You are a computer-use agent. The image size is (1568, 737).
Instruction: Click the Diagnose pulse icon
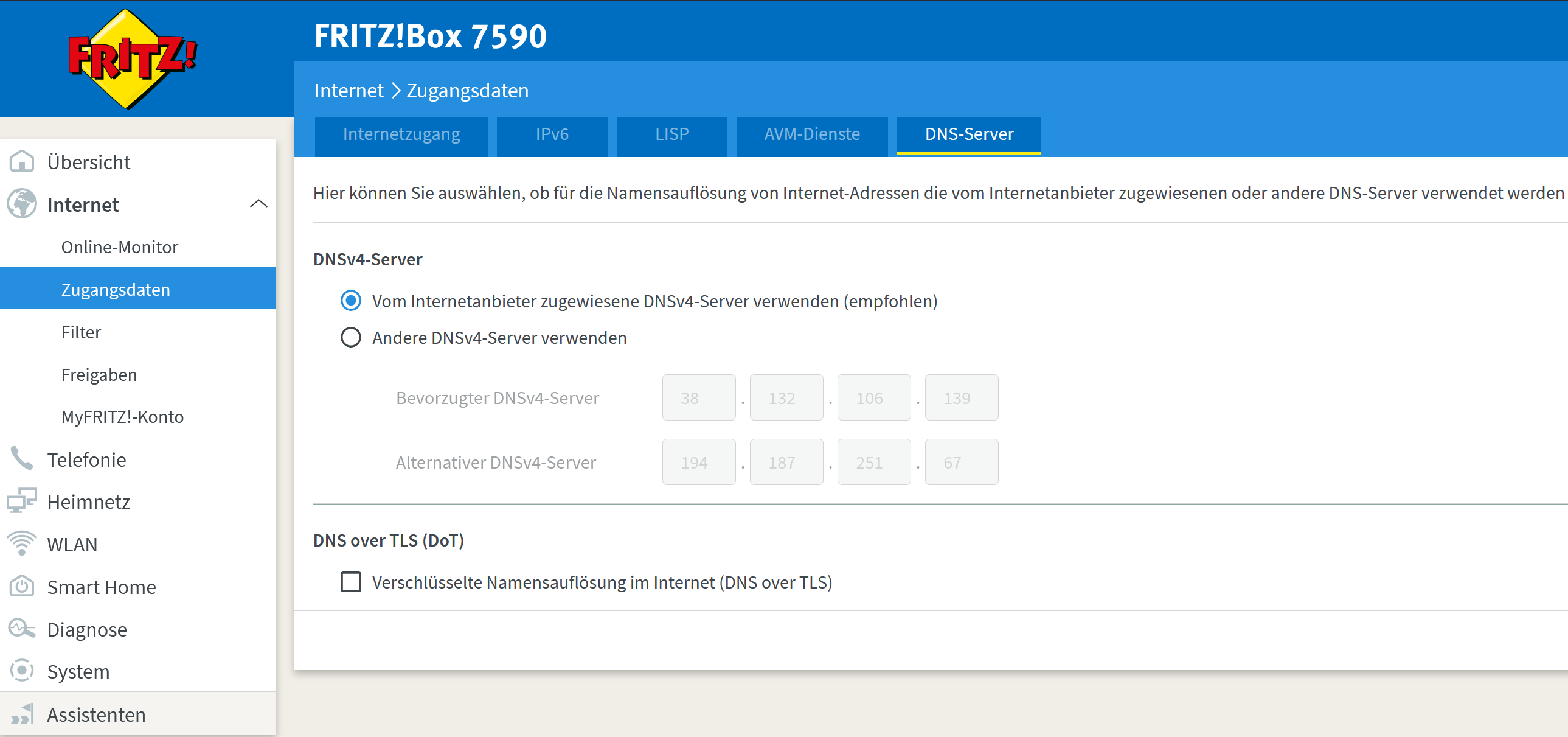(x=22, y=629)
